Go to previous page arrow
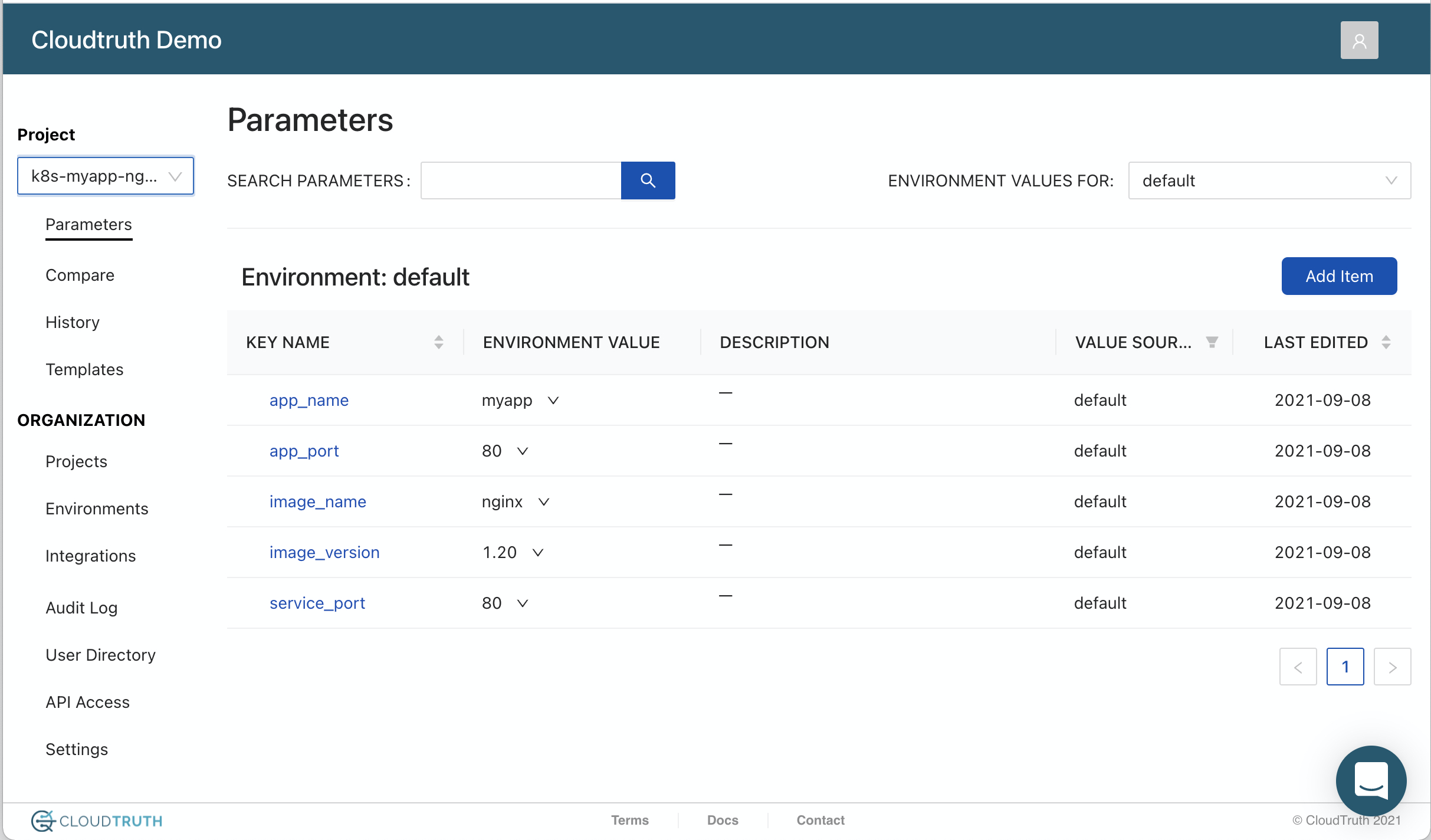The height and width of the screenshot is (840, 1431). tap(1298, 667)
